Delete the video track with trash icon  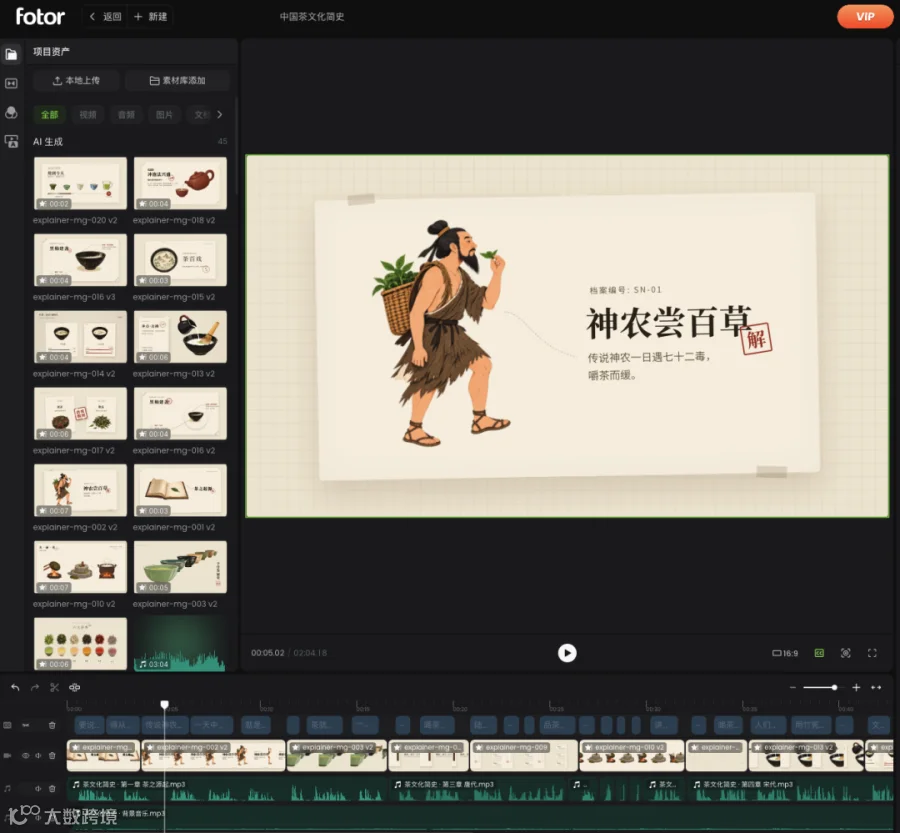point(52,755)
